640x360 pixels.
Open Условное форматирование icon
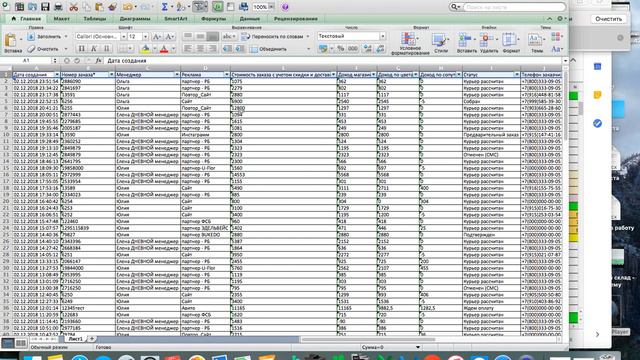click(408, 40)
